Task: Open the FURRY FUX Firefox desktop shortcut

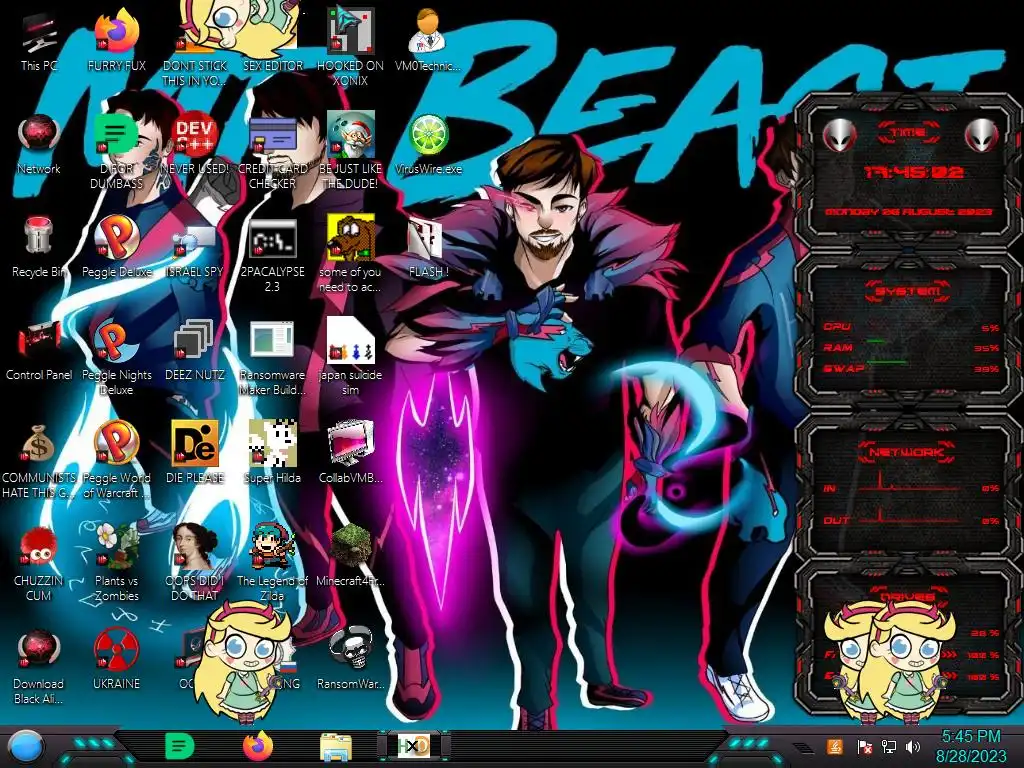Action: coord(117,40)
